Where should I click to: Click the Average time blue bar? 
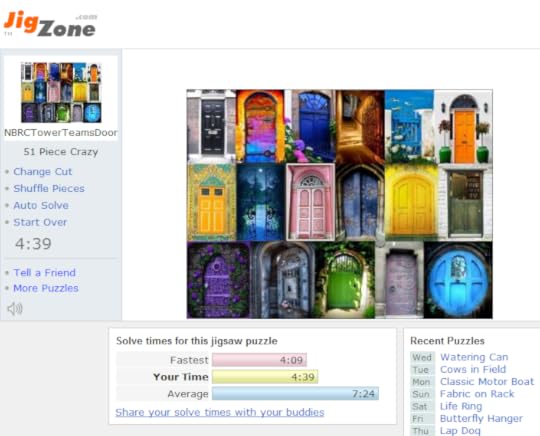295,393
